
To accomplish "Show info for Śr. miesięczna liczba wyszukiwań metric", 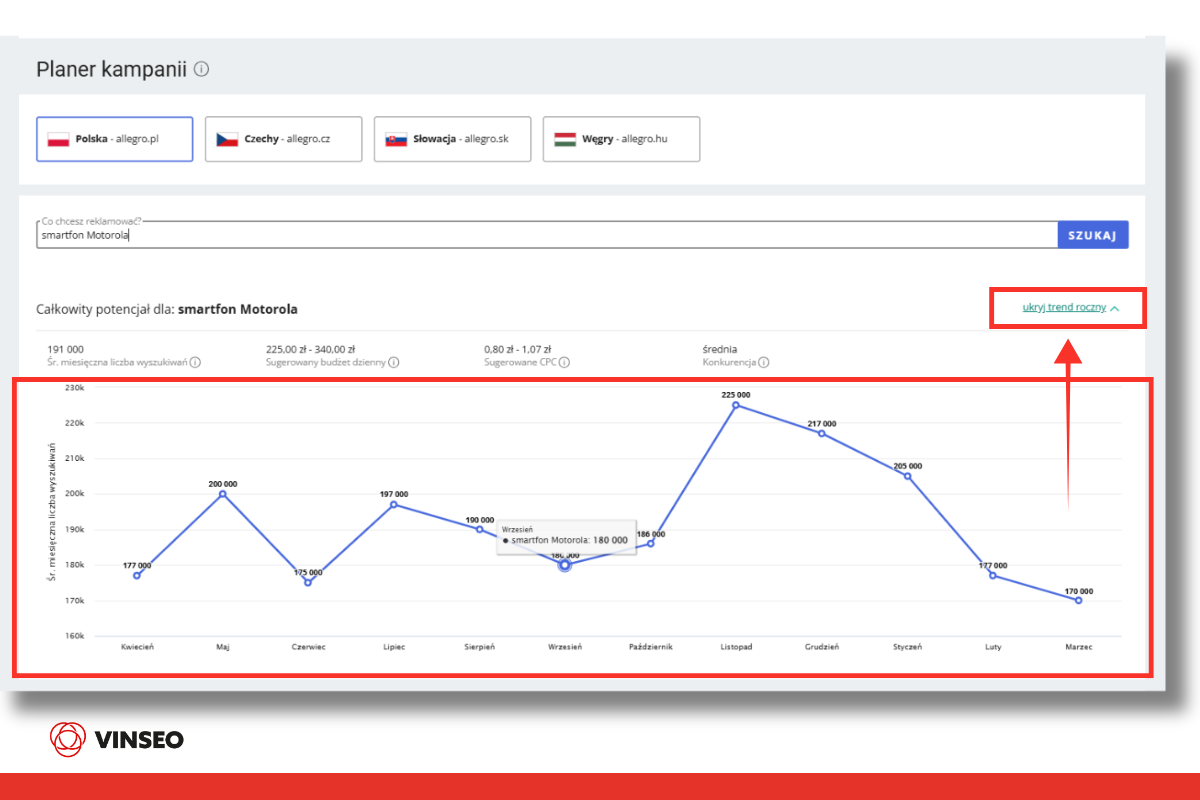I will pos(196,362).
